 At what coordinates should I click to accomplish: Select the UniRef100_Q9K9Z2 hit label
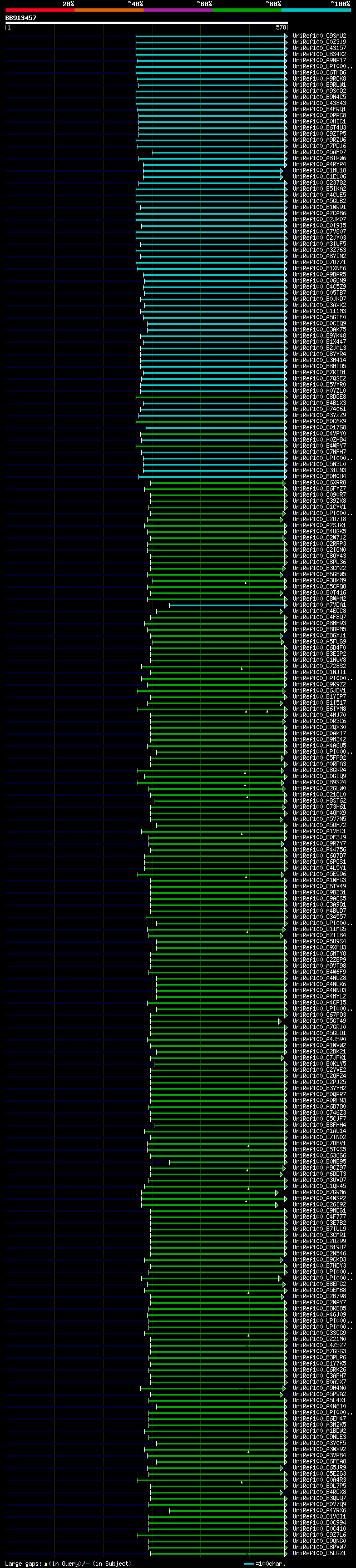pos(319,684)
